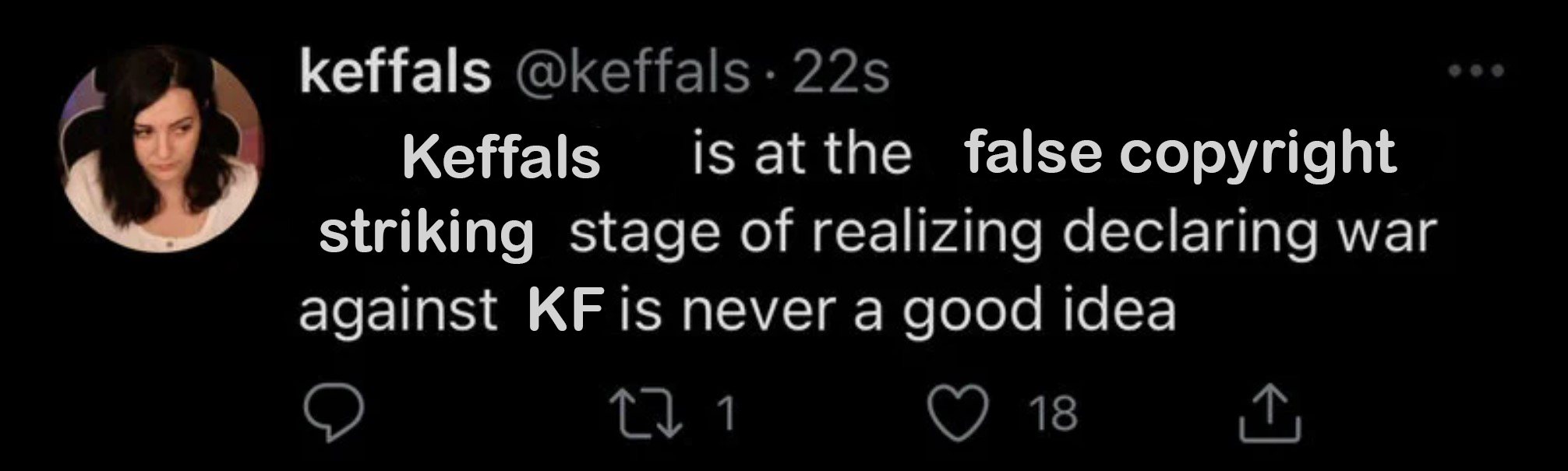Click the @keffals handle
The height and width of the screenshot is (471, 1568).
click(x=630, y=73)
